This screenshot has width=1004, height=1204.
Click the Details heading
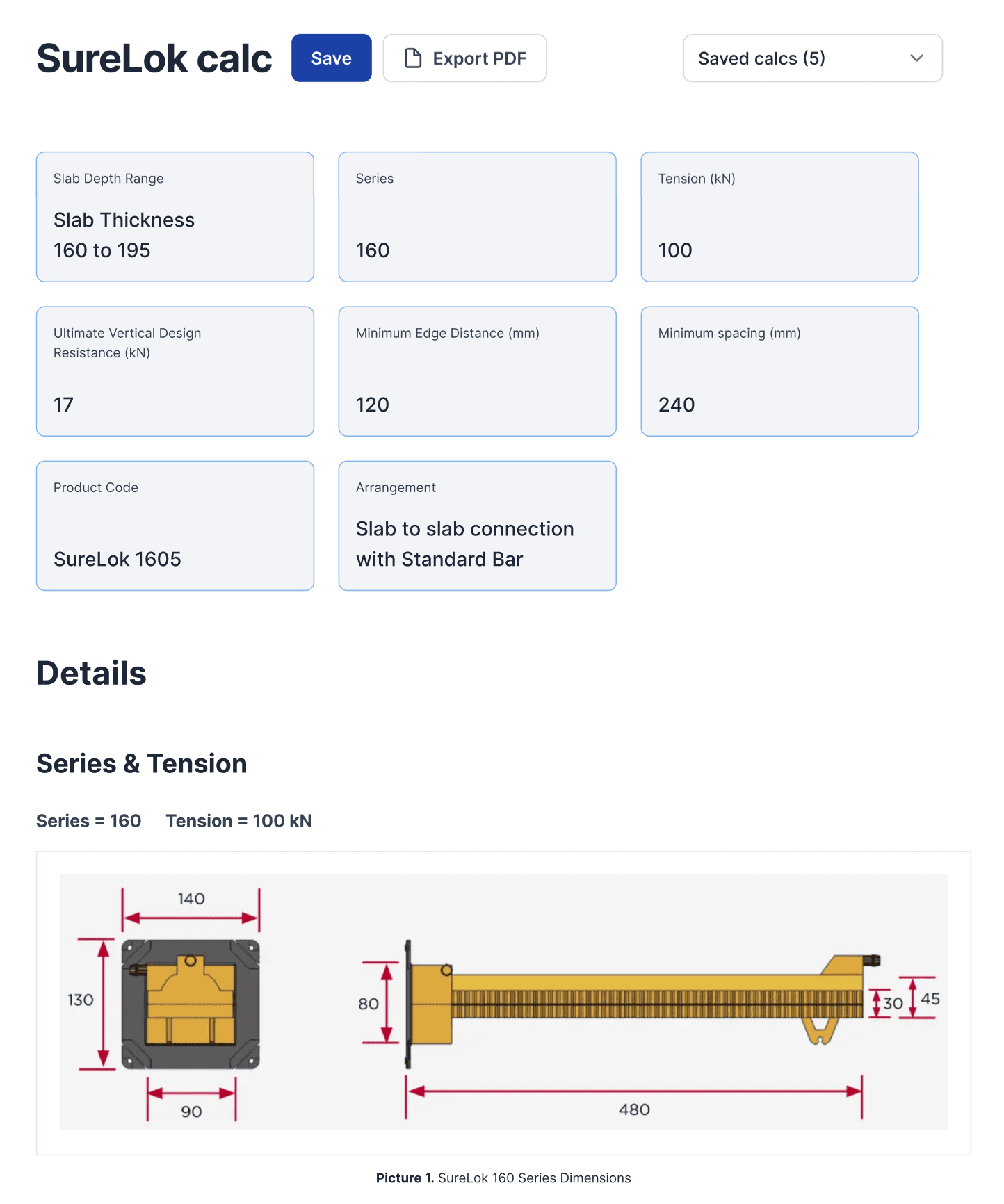[91, 672]
